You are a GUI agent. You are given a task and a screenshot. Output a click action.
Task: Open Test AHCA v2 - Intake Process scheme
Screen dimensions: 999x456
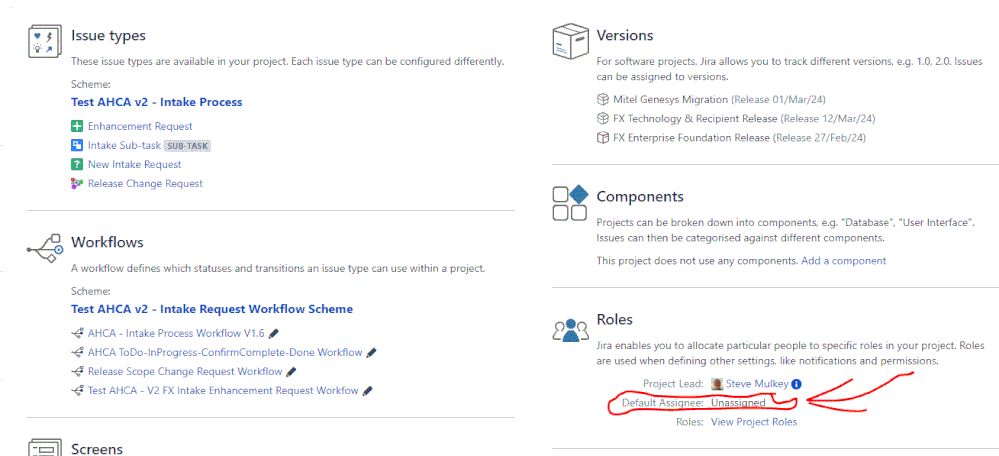pos(157,102)
